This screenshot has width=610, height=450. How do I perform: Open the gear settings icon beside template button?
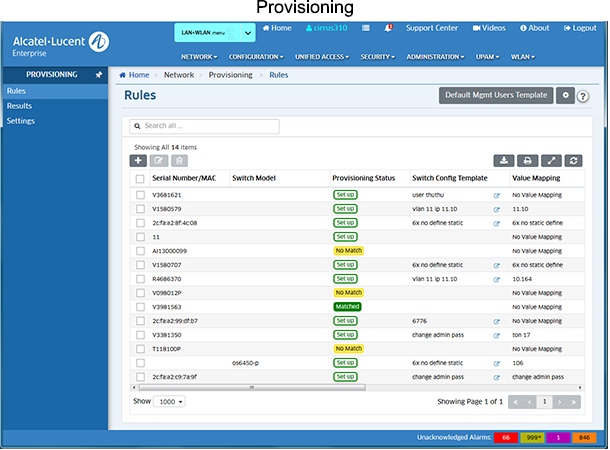[565, 95]
